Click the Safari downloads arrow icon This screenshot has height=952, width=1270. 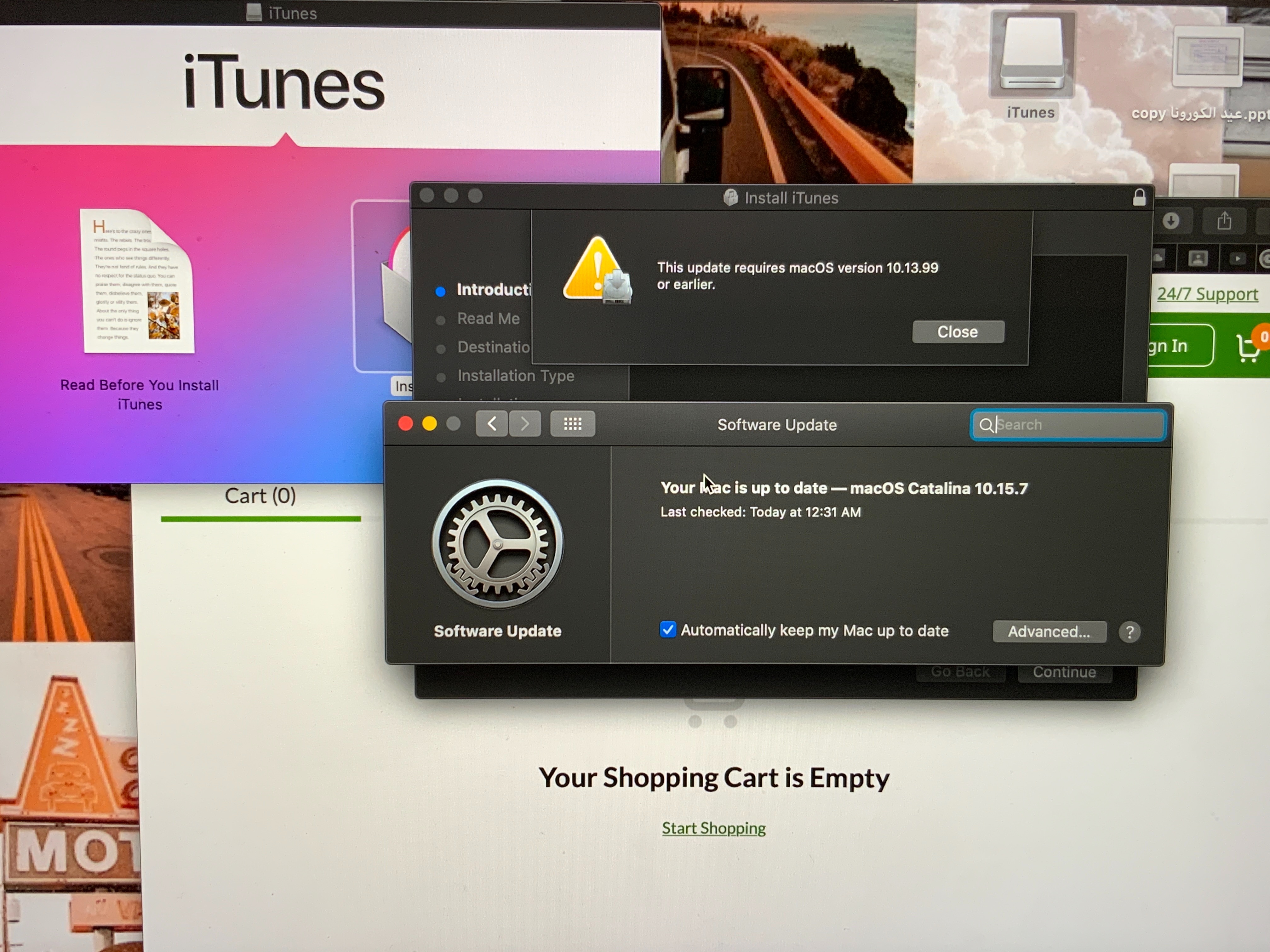click(x=1171, y=221)
